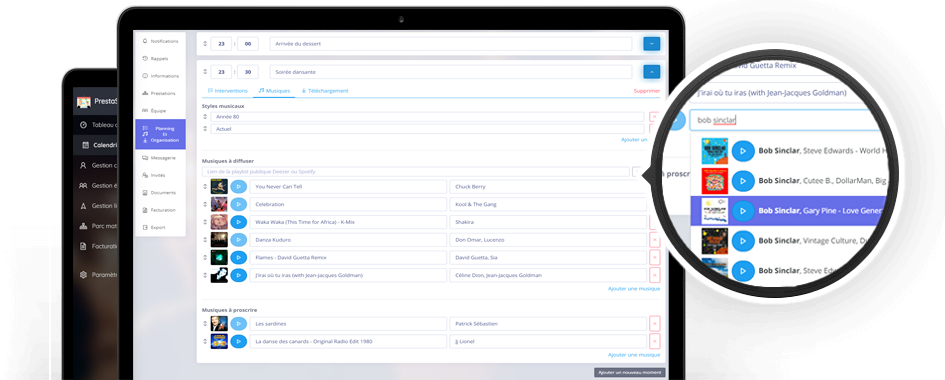Switch to the Interventions tab
This screenshot has width=945, height=380.
227,91
